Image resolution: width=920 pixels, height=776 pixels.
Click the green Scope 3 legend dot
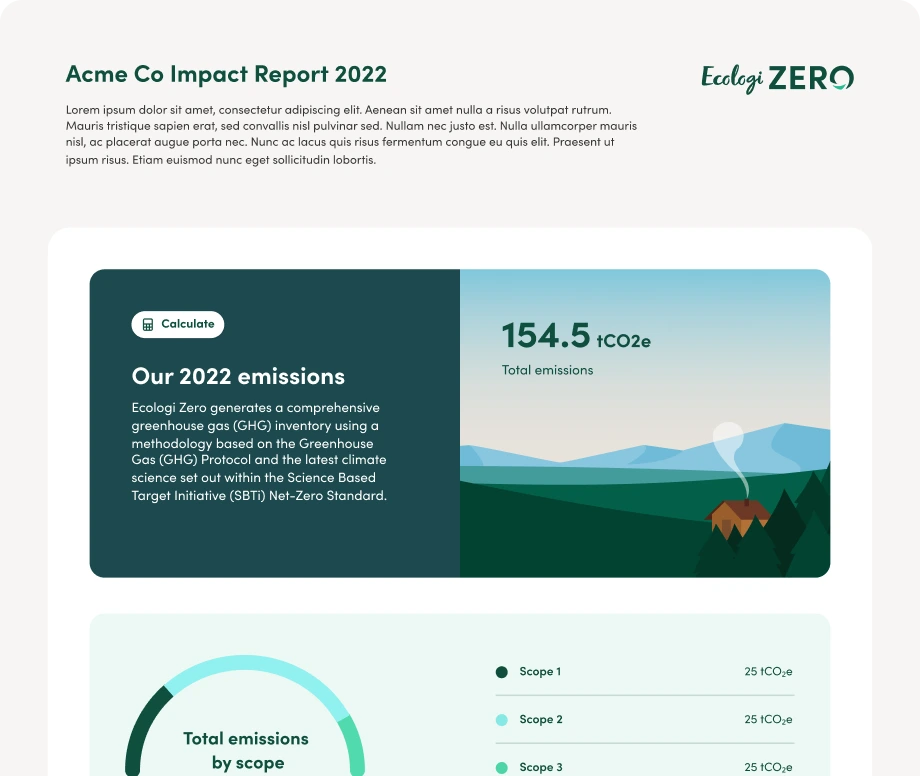[502, 768]
